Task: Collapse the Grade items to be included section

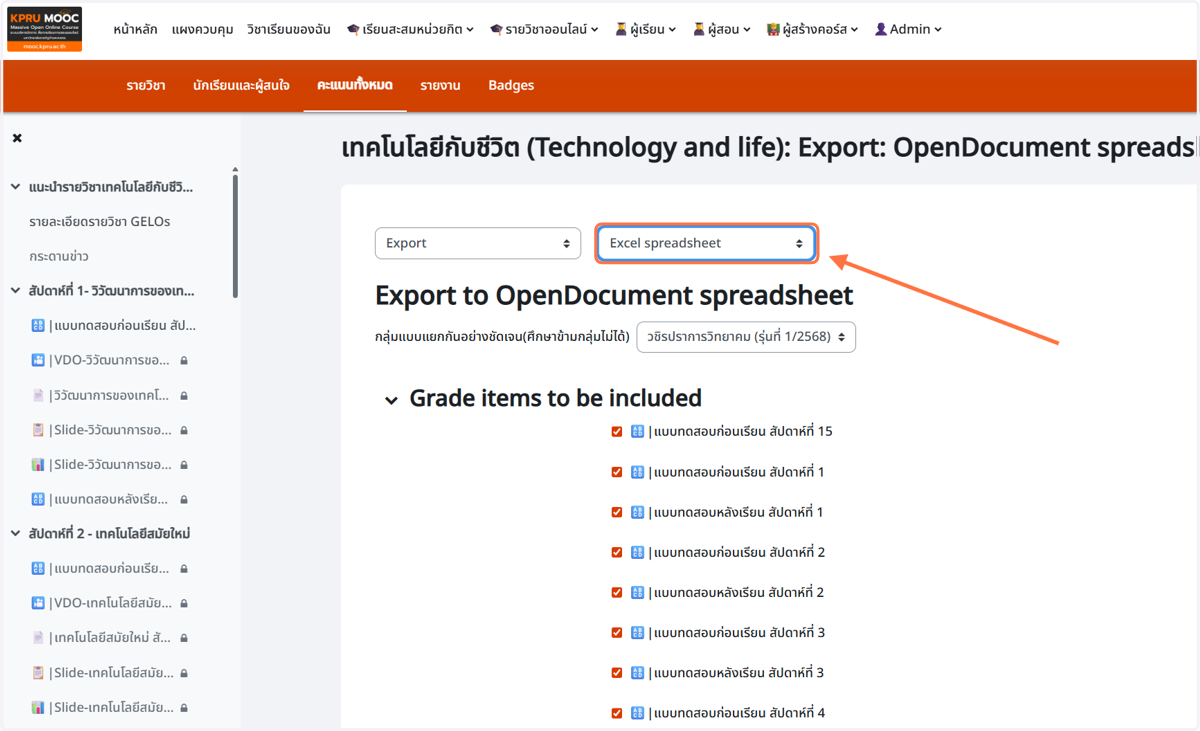Action: tap(392, 400)
